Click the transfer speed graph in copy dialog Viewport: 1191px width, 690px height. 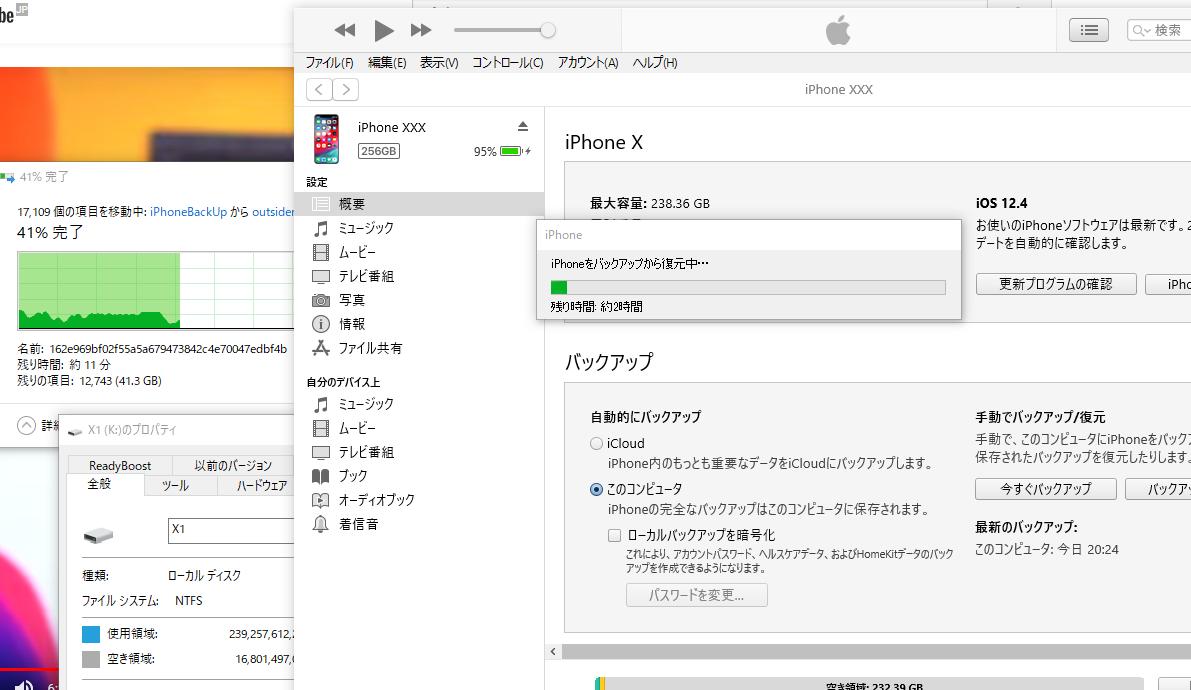(x=156, y=290)
